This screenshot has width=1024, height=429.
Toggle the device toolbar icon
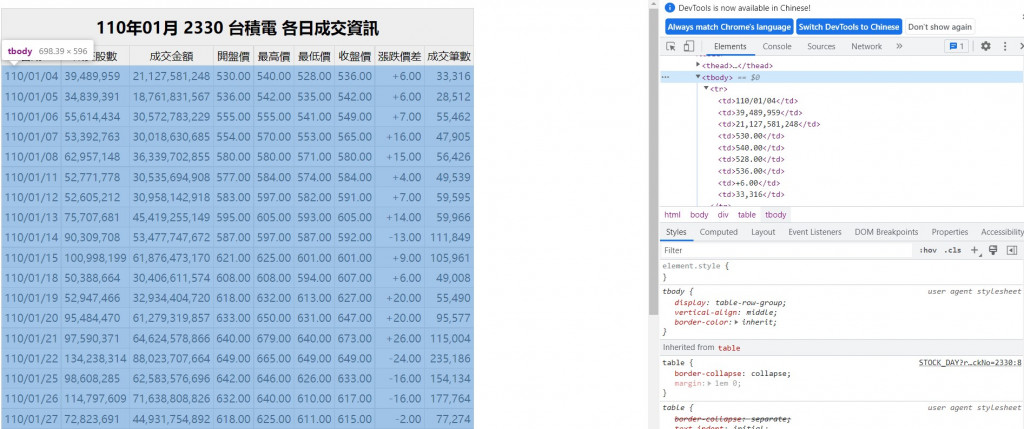click(688, 46)
